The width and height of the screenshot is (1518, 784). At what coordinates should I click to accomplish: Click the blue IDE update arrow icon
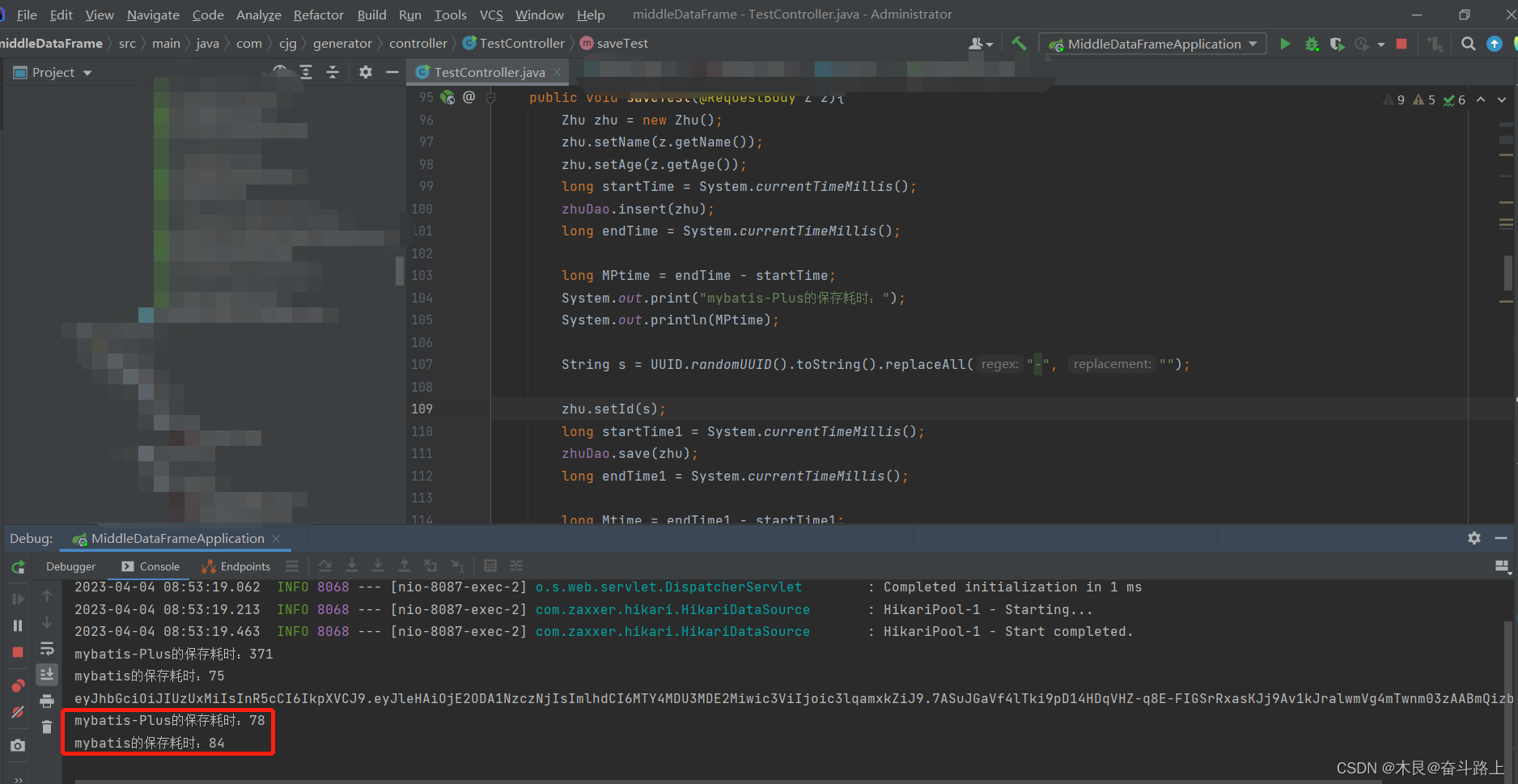click(x=1495, y=44)
